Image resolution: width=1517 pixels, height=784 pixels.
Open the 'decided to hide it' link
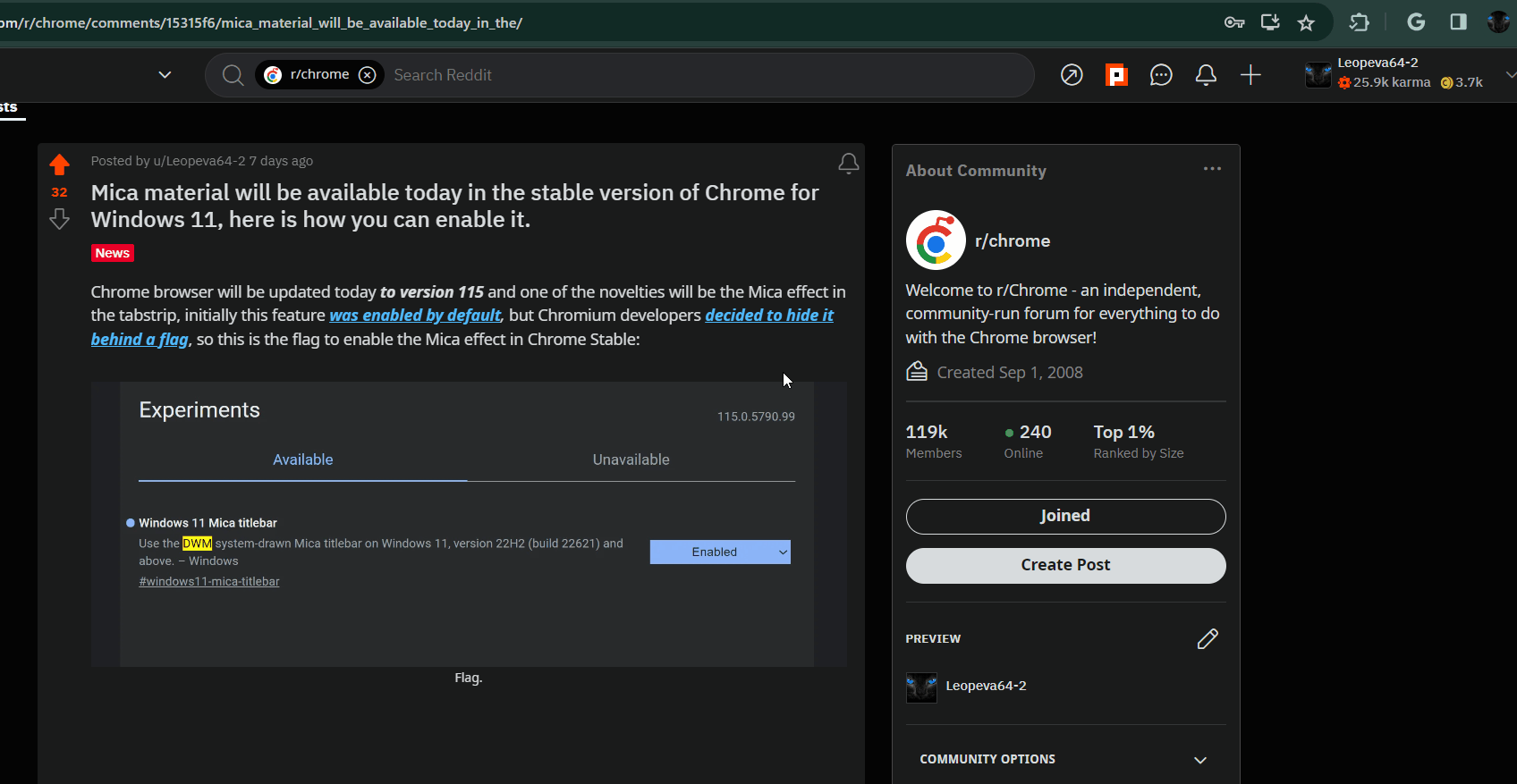(x=769, y=316)
